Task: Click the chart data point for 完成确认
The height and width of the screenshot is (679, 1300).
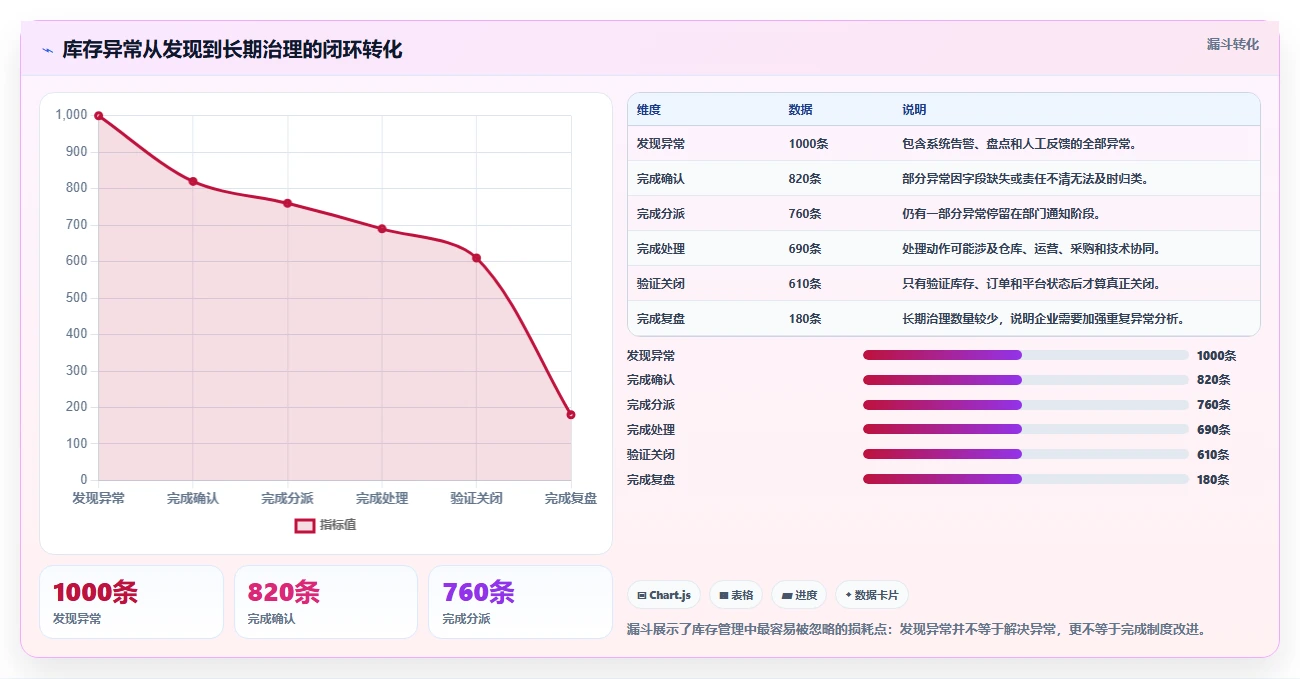Action: pos(193,181)
